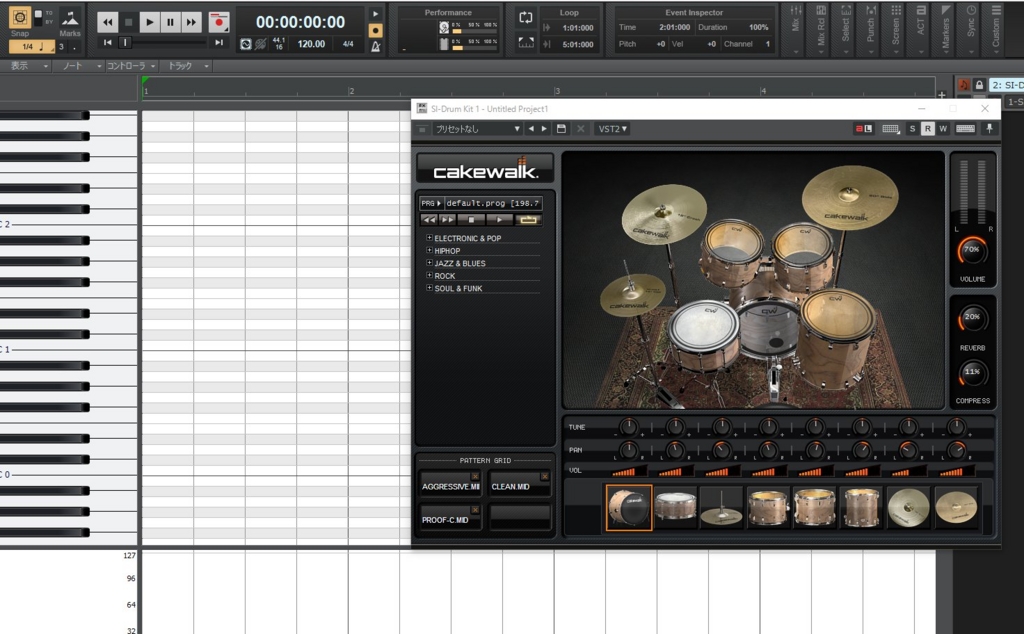Screen dimensions: 1024x634
Task: Open the 1/4 snap resolution dropdown
Action: [x=32, y=46]
